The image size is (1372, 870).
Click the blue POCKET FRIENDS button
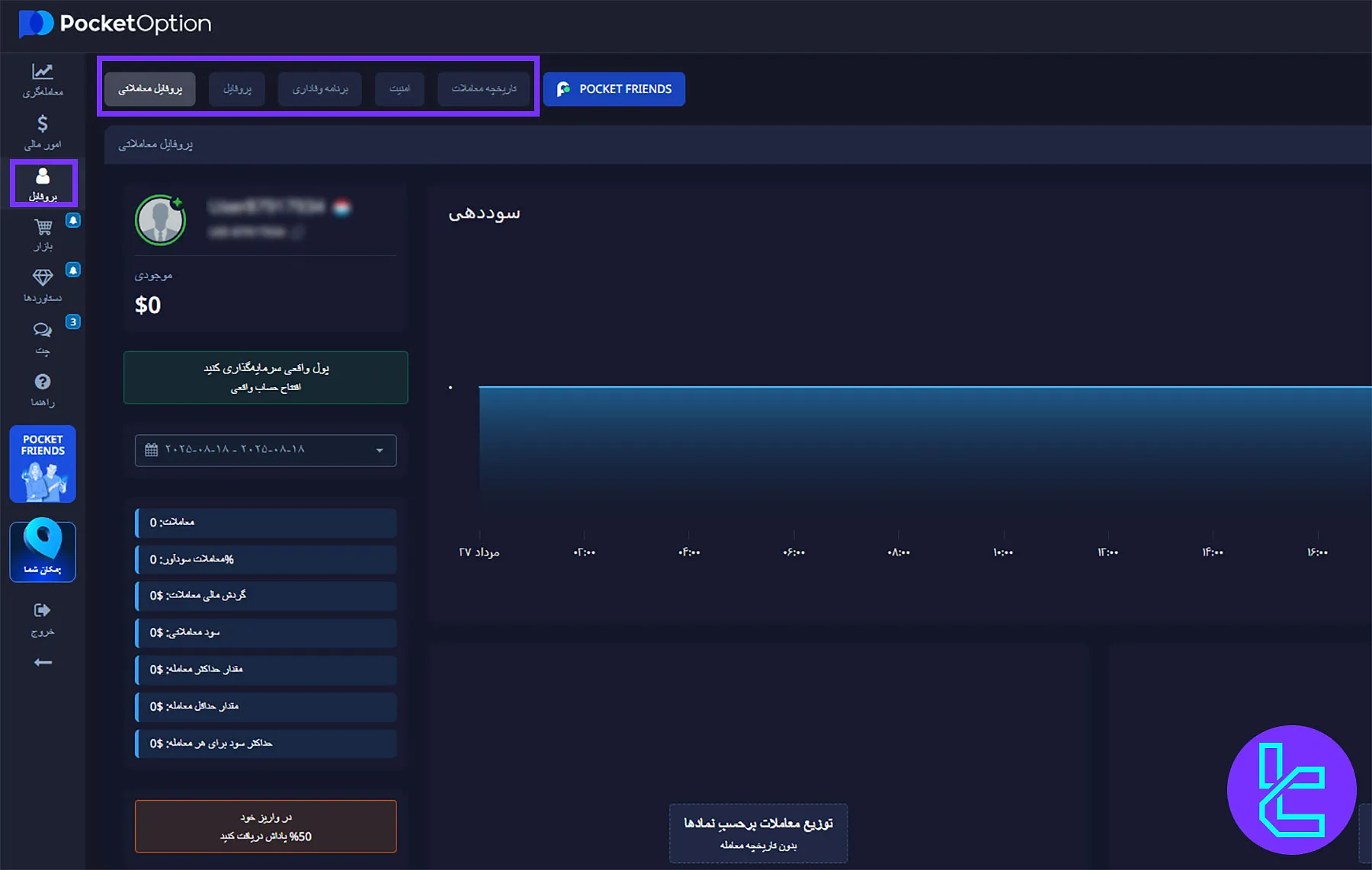tap(614, 89)
